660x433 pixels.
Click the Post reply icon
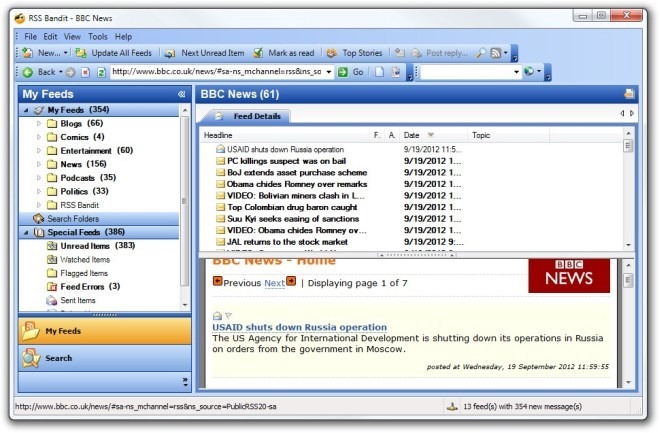pyautogui.click(x=416, y=53)
